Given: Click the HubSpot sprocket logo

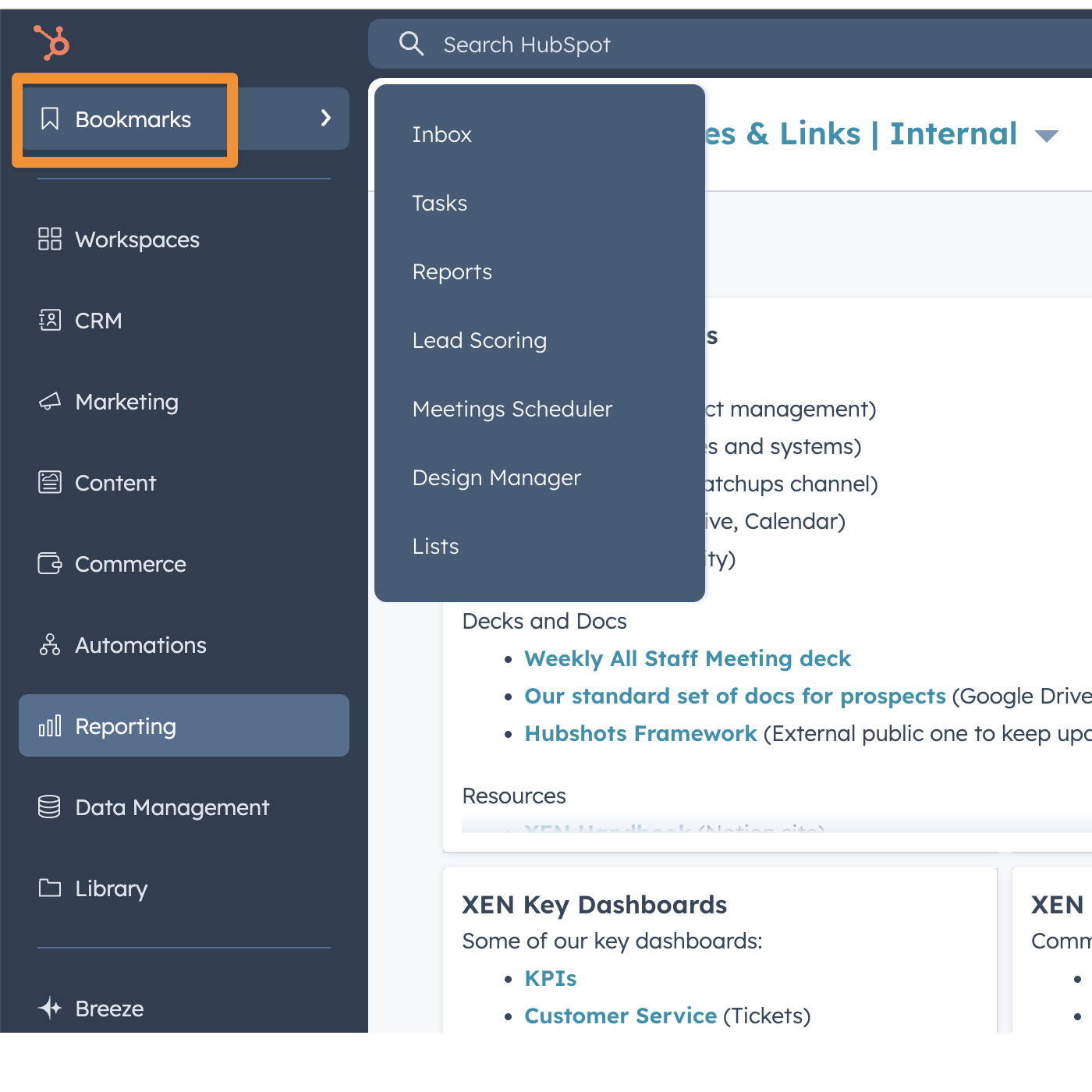Looking at the screenshot, I should pyautogui.click(x=52, y=42).
